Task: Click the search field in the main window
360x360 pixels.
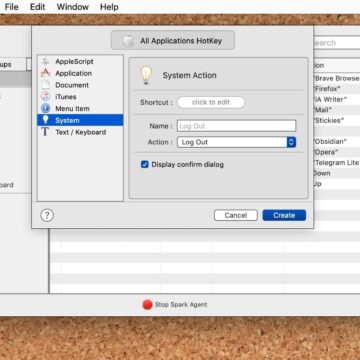Action: point(337,43)
